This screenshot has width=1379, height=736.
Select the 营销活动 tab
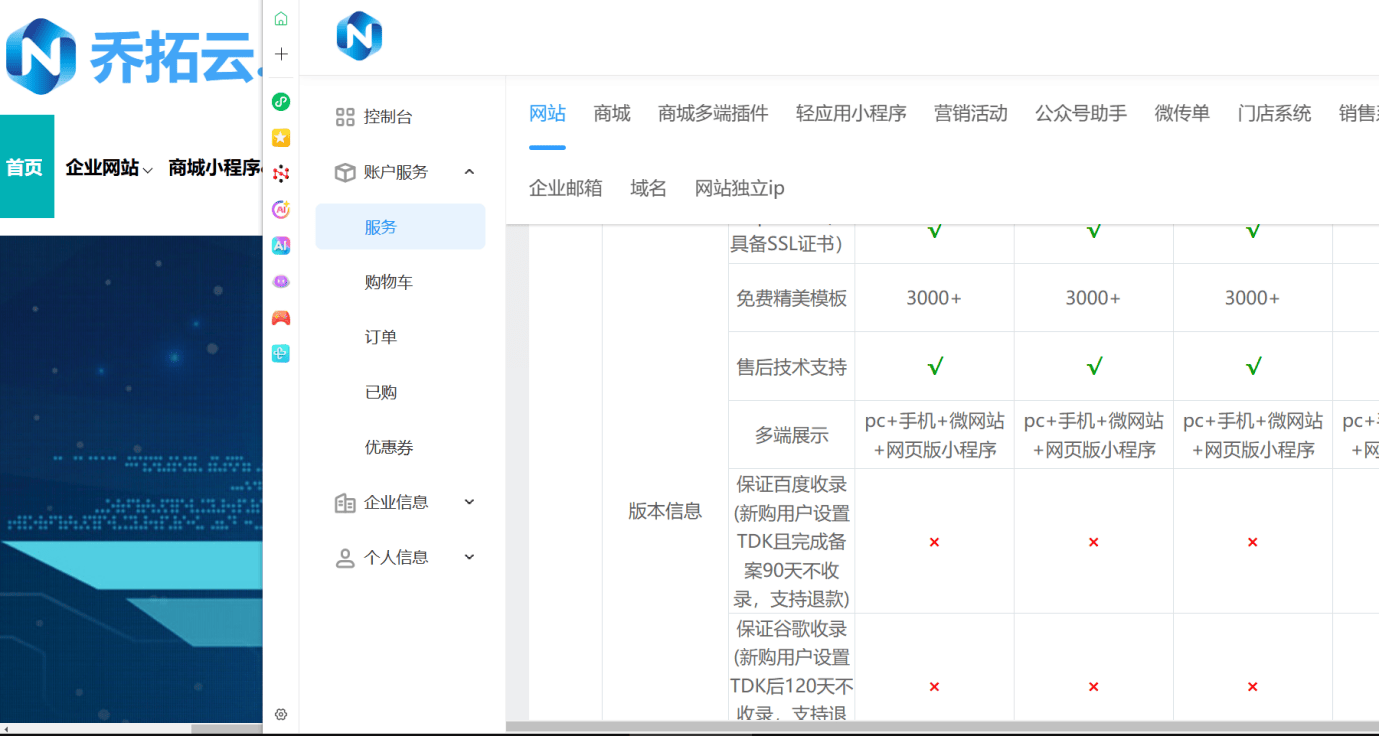tap(970, 113)
